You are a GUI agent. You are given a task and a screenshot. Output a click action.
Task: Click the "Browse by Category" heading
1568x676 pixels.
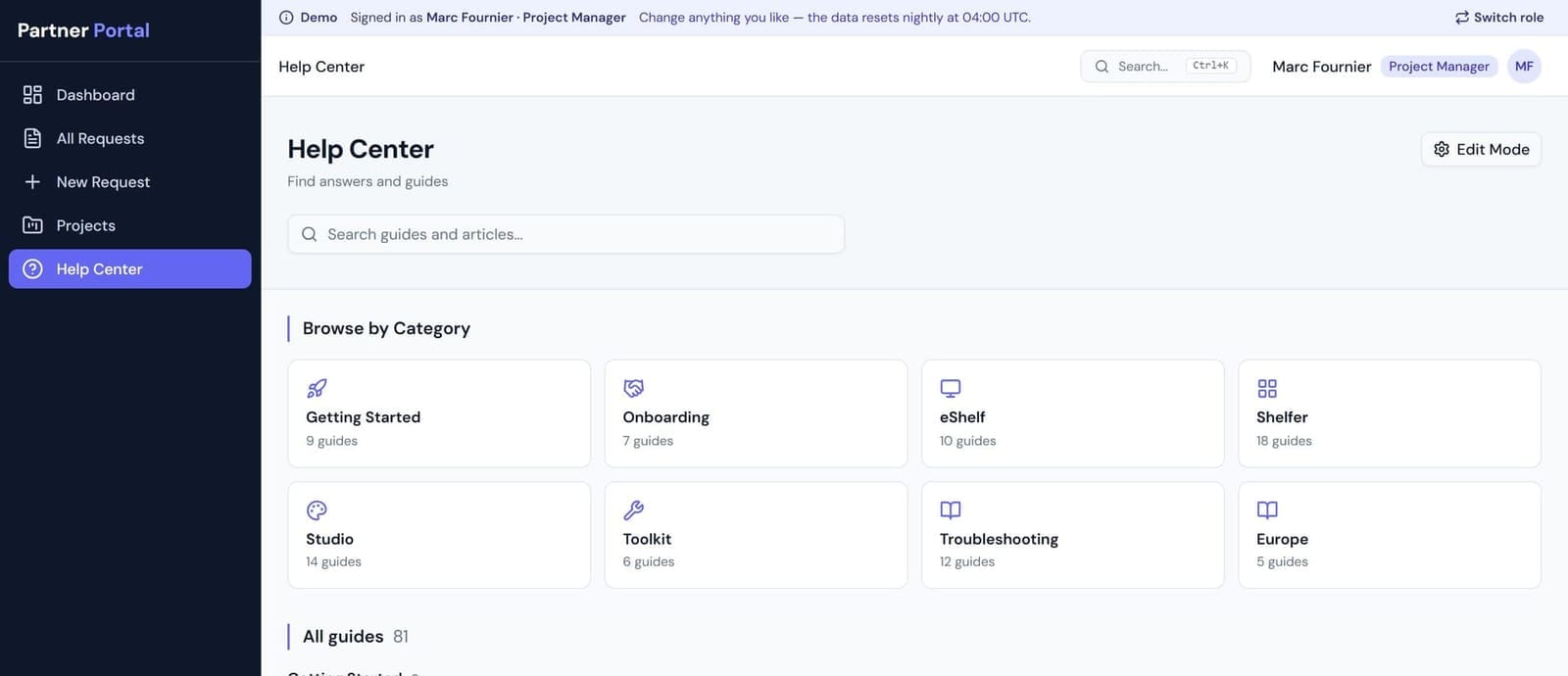point(386,328)
